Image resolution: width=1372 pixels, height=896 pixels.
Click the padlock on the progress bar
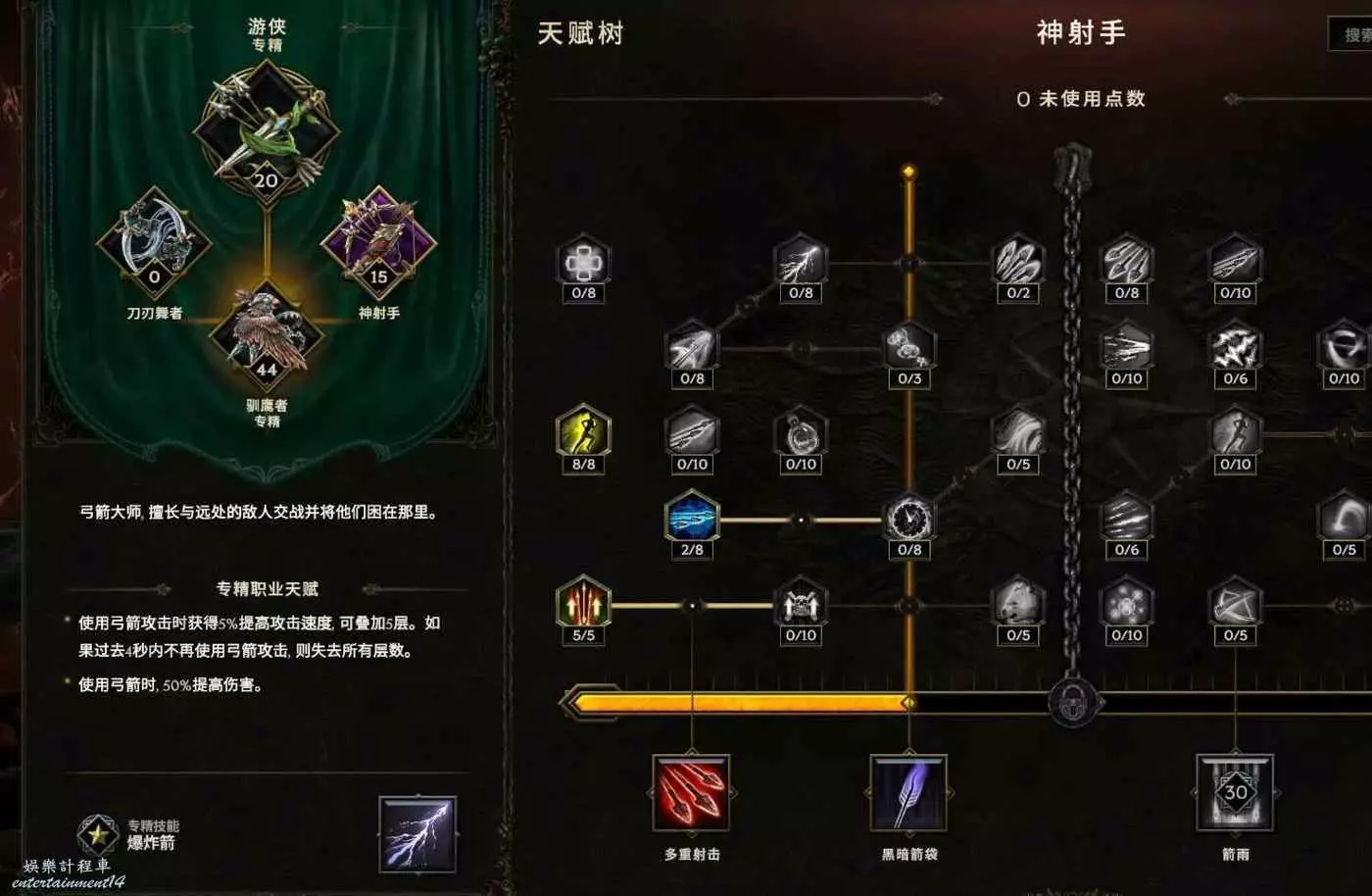pyautogui.click(x=1074, y=702)
